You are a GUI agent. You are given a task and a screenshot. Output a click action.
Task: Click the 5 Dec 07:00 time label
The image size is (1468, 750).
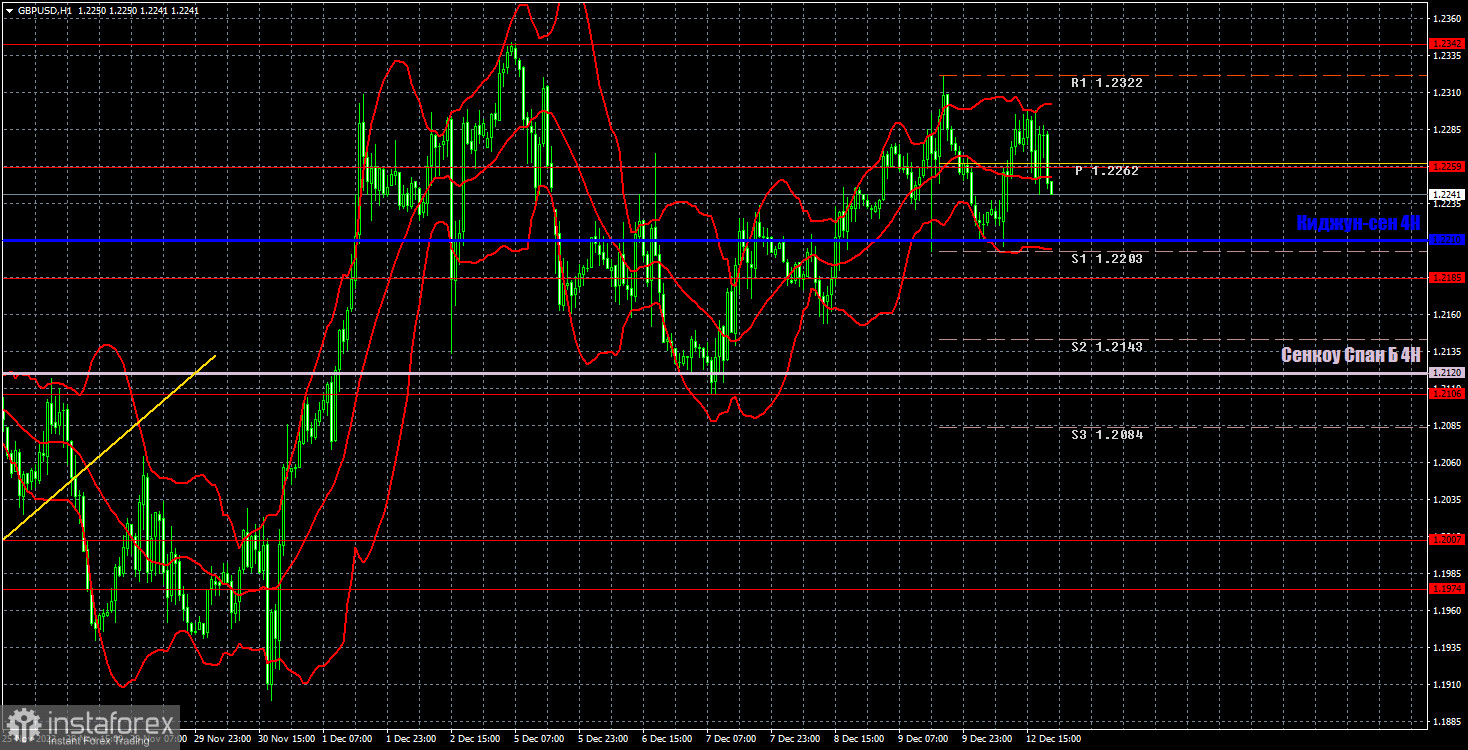[x=539, y=740]
